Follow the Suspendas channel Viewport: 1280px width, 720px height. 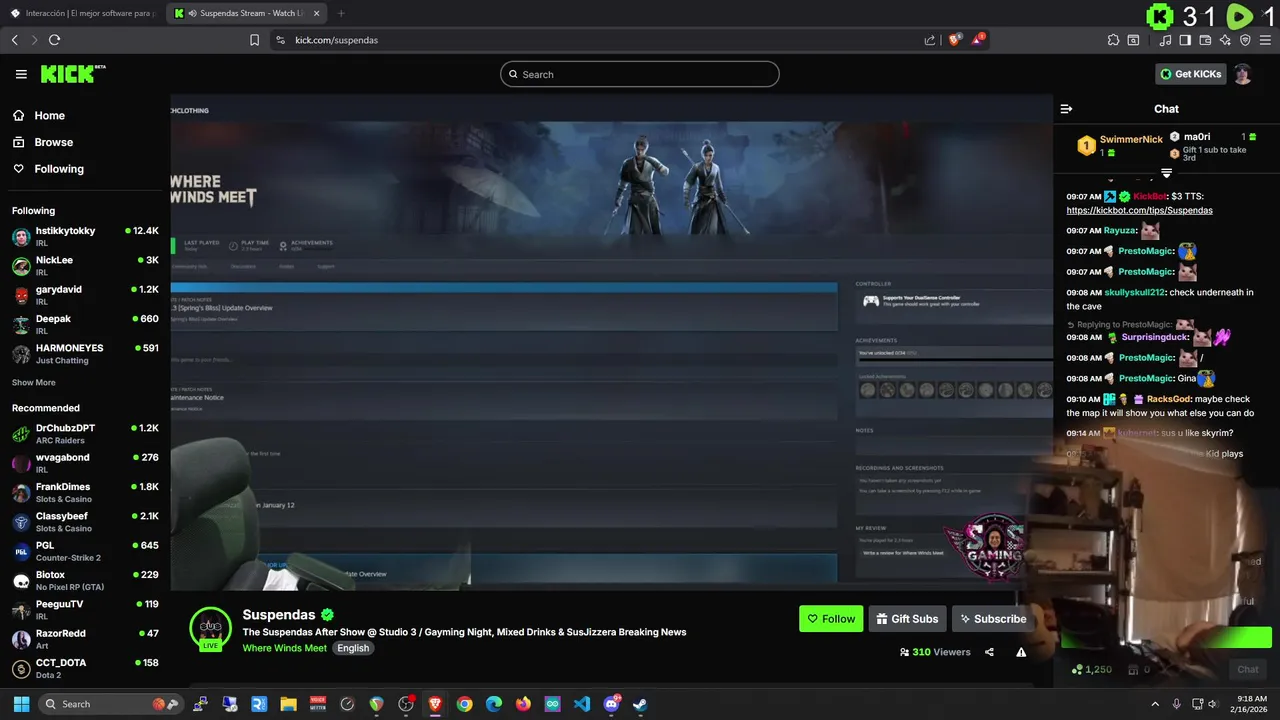point(831,619)
